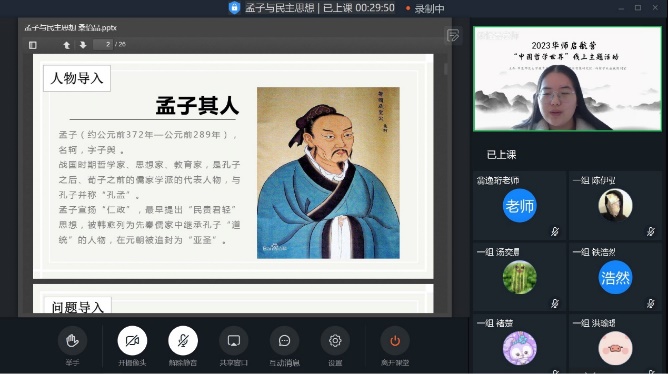Viewport: 668px width, 374px height.
Task: Leave the classroom with the power button
Action: 395,341
